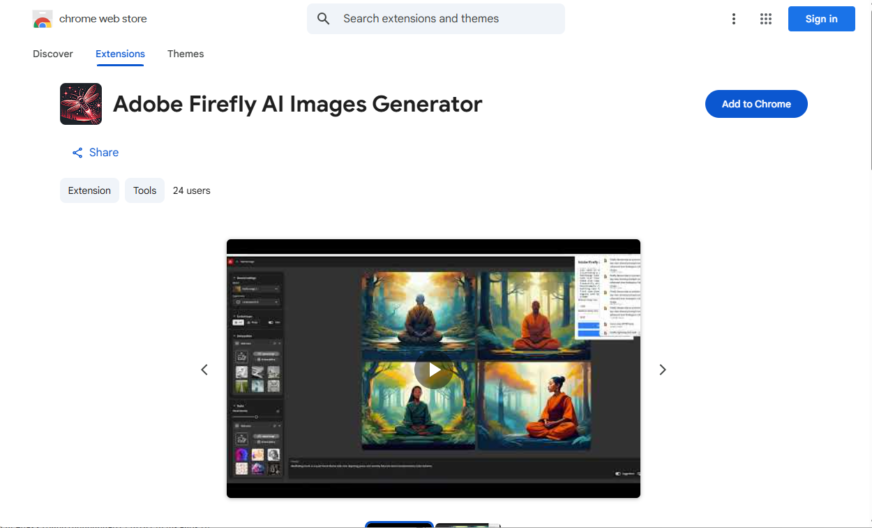Select the Extensions tab

point(120,54)
